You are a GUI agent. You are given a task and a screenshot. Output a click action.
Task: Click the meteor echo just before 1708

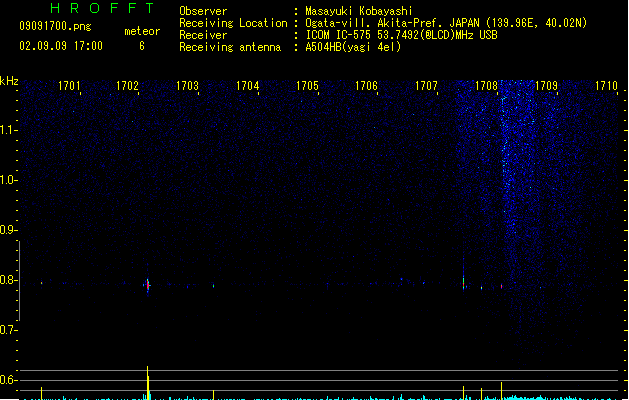click(x=463, y=282)
